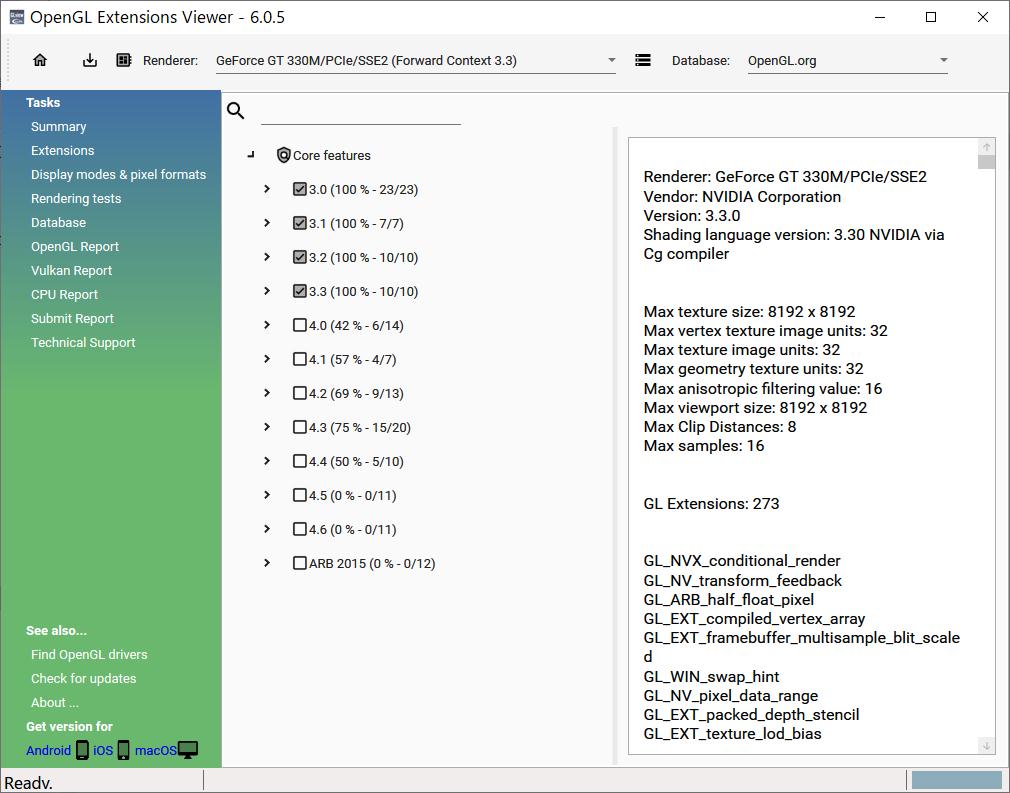Image resolution: width=1010 pixels, height=793 pixels.
Task: Toggle the 3.1 core version checkbox
Action: (300, 223)
